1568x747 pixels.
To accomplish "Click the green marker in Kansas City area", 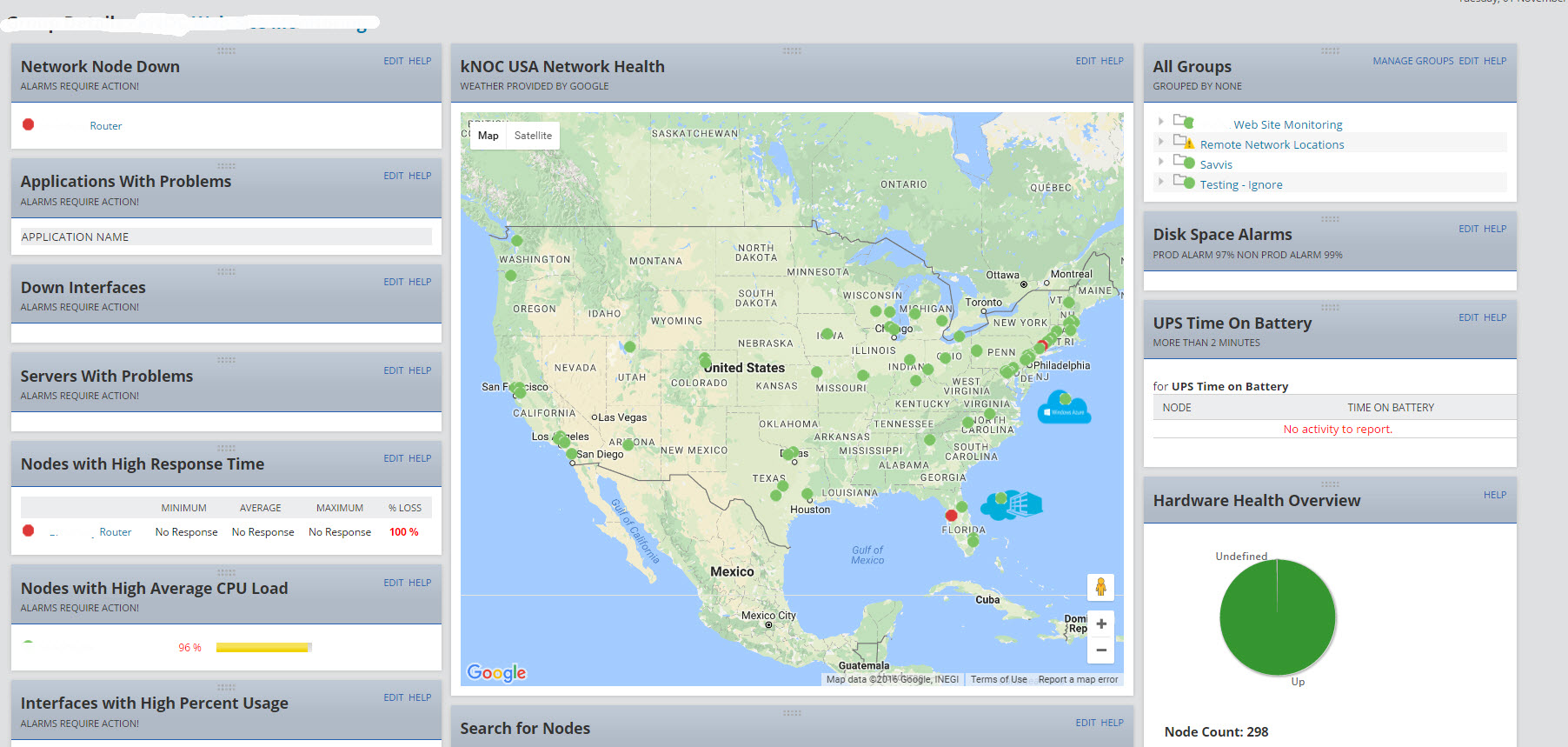I will [x=817, y=372].
